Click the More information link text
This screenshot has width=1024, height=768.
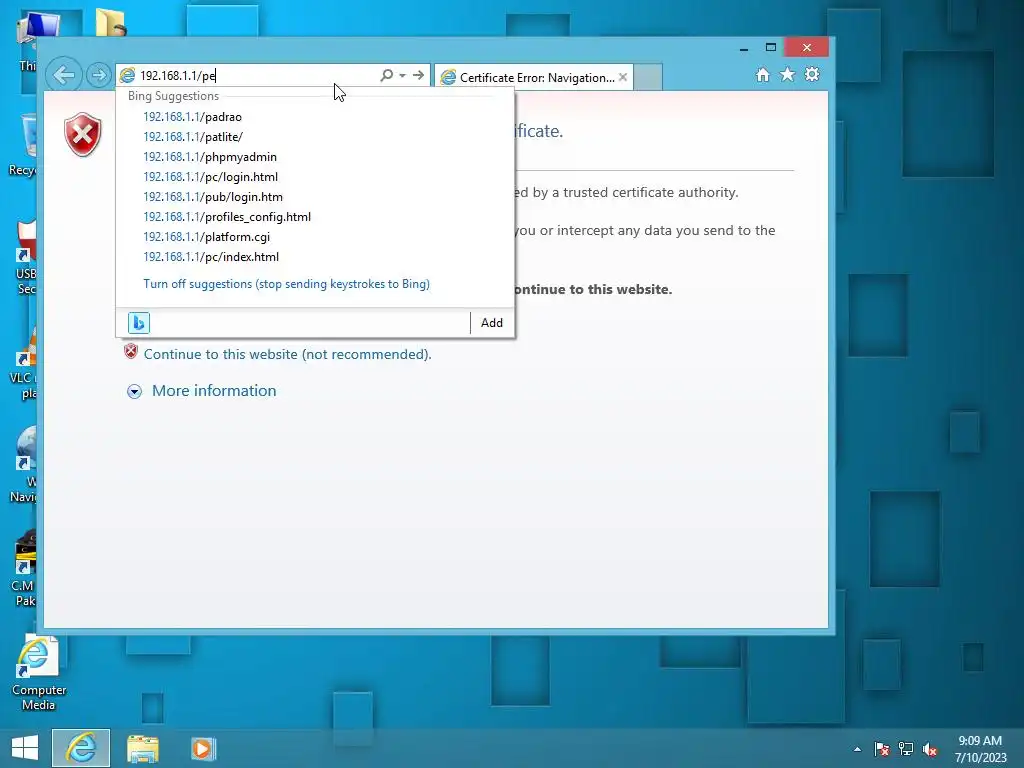[x=214, y=391]
